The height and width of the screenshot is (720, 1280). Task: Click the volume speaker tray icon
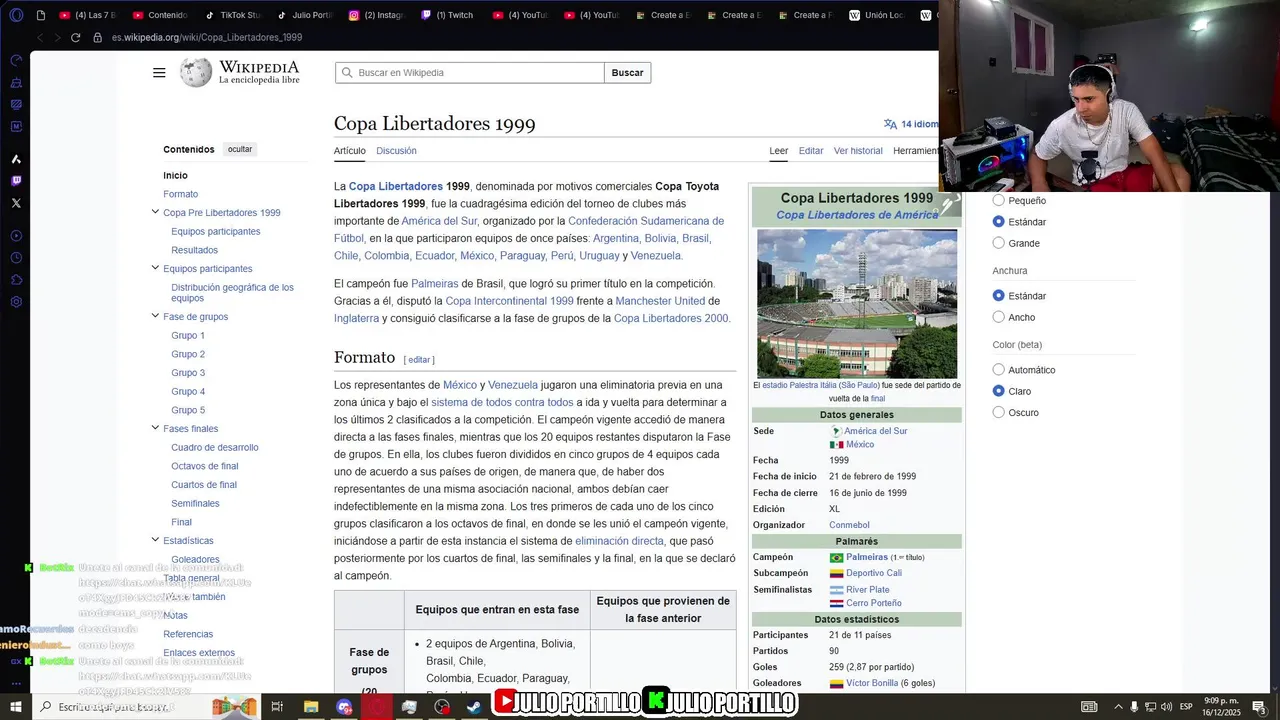(x=1166, y=707)
